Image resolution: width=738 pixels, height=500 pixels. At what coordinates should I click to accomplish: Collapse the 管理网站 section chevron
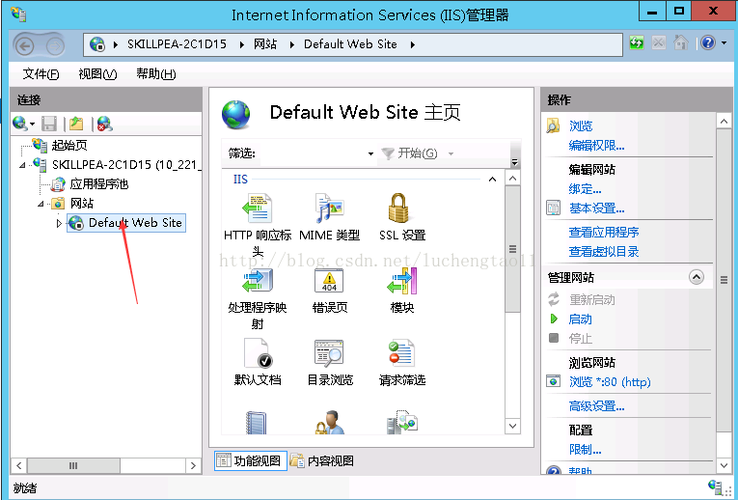[696, 277]
